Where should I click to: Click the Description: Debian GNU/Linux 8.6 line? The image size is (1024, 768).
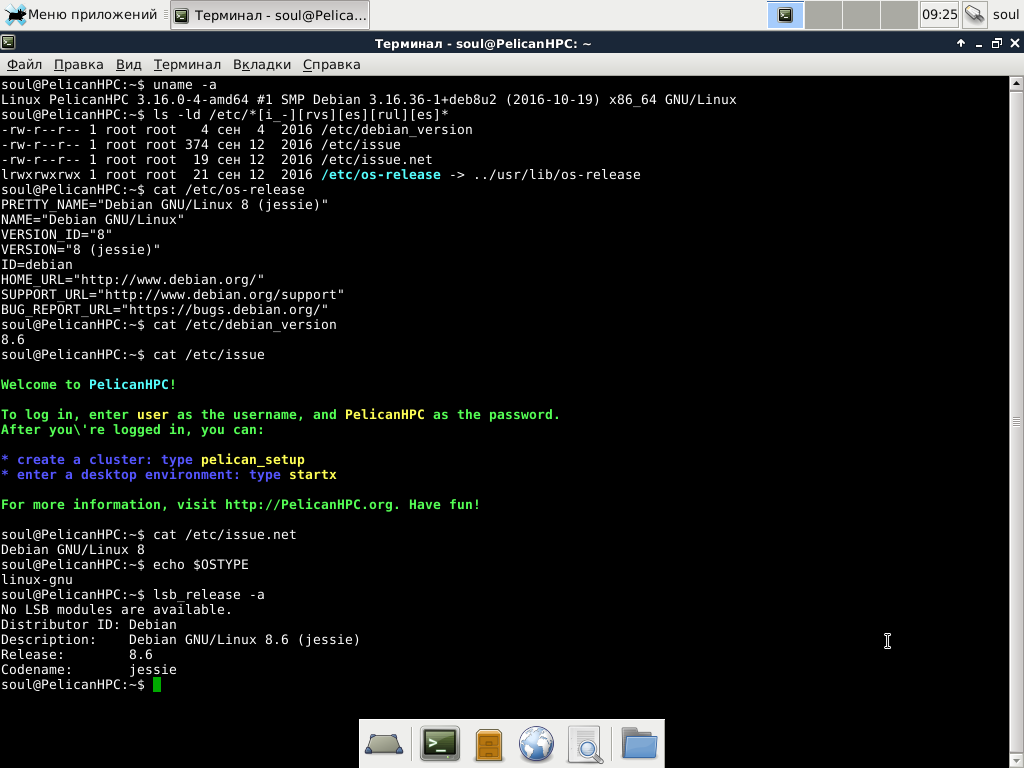pyautogui.click(x=180, y=639)
